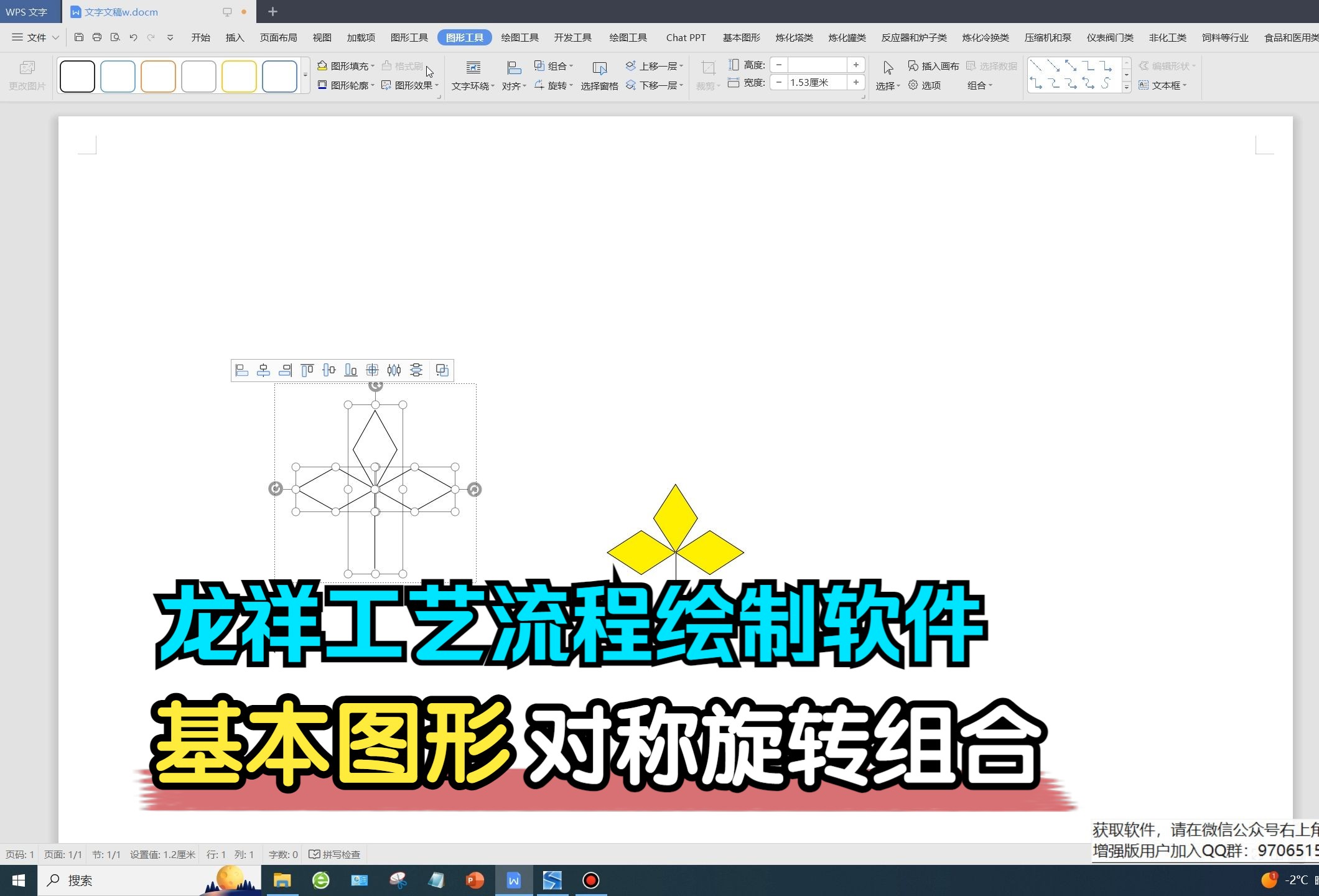Viewport: 1319px width, 896px height.
Task: Open the 压缩机和泵 tab
Action: (1048, 37)
